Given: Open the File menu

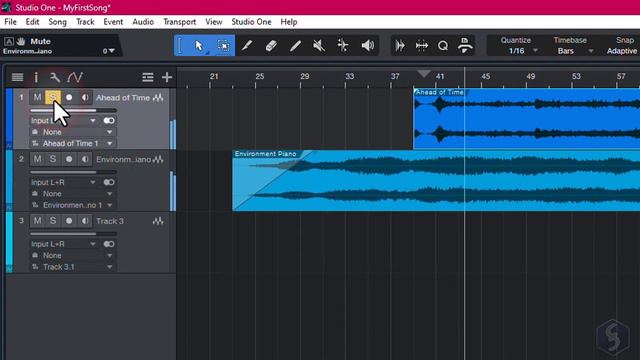Looking at the screenshot, I should click(x=11, y=22).
